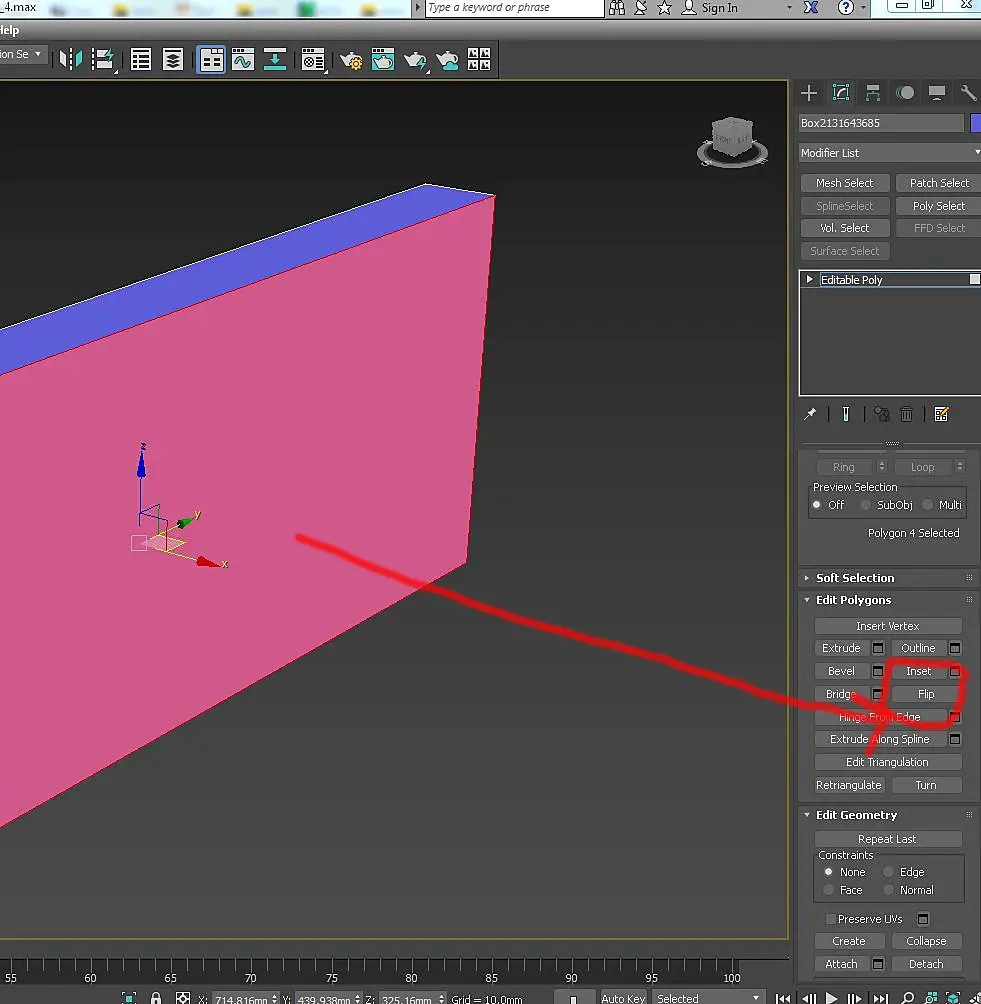Click the Flip button
981x1004 pixels.
pos(925,694)
